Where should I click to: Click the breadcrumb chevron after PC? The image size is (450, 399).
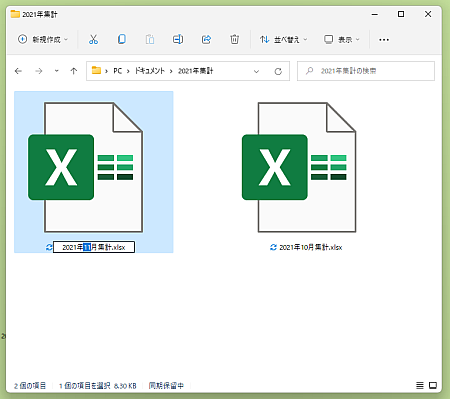(128, 71)
